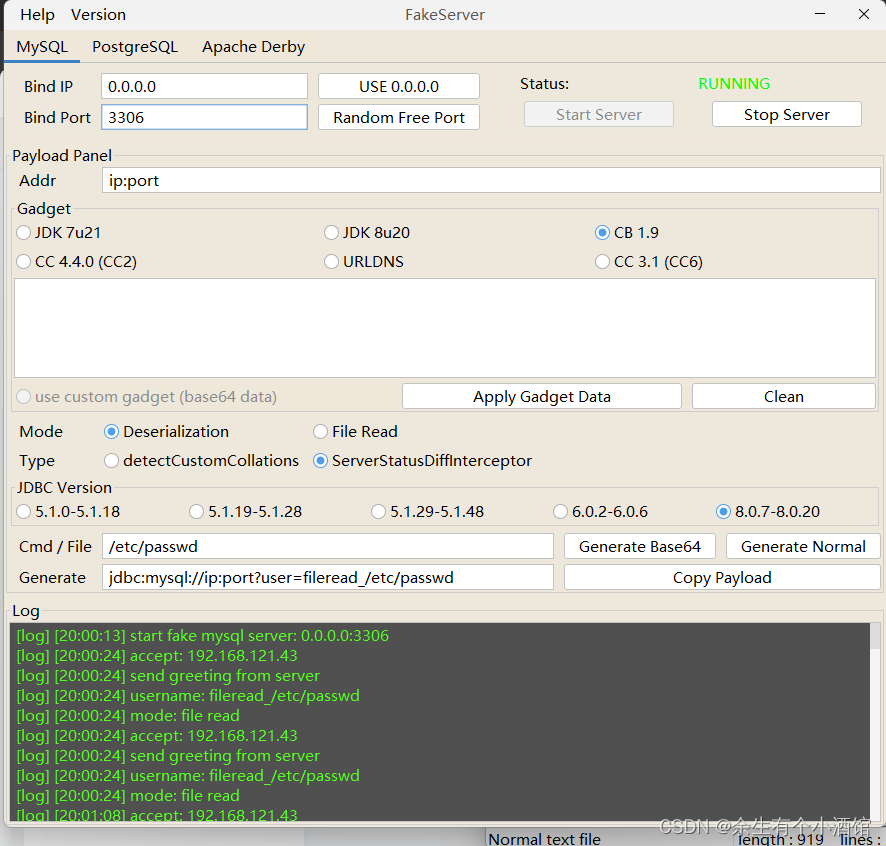Select ServerStatusDiffInterceptor type
The height and width of the screenshot is (846, 886).
coord(423,461)
